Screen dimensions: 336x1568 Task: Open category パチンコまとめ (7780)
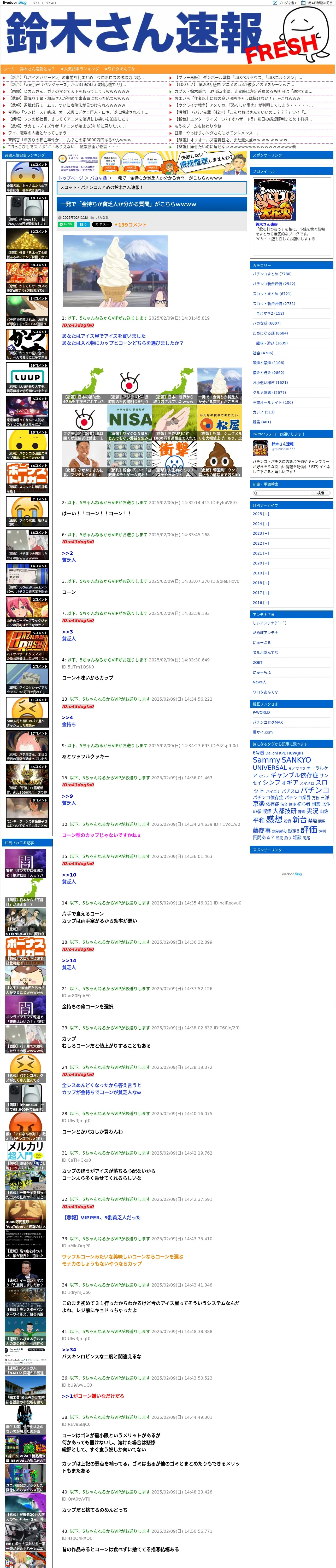pos(272,274)
